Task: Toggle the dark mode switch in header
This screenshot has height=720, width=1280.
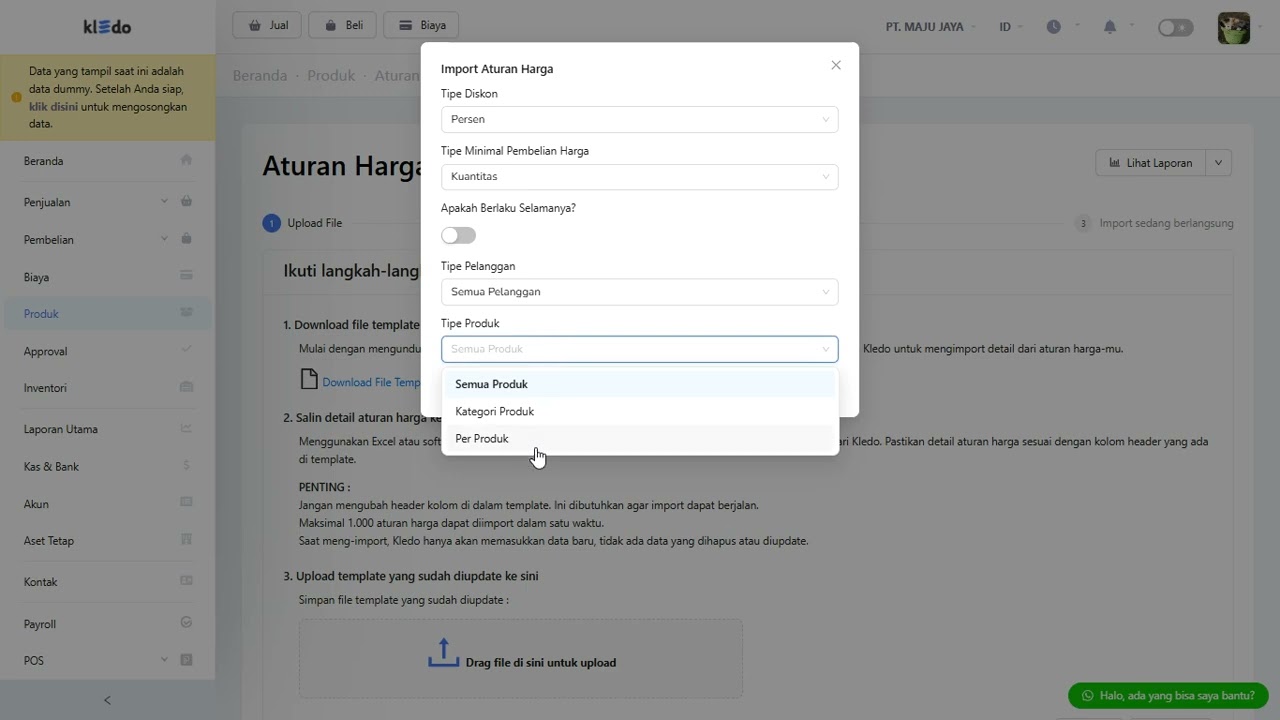Action: click(x=1175, y=28)
